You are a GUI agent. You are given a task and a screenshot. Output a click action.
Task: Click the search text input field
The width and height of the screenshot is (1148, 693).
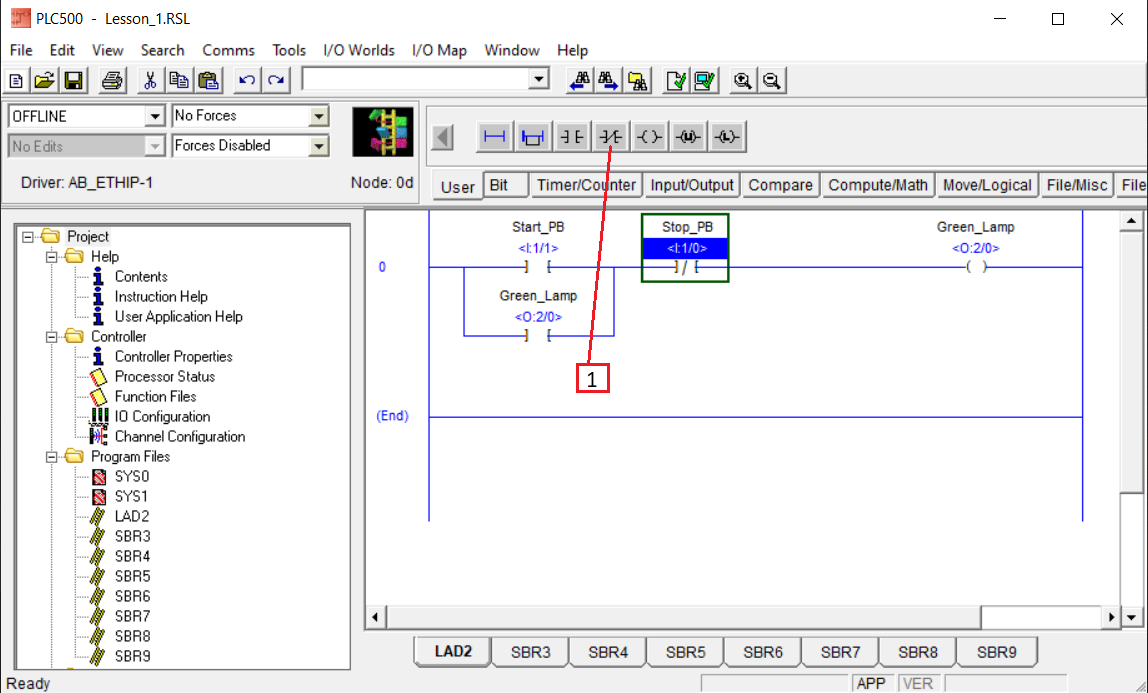click(416, 79)
